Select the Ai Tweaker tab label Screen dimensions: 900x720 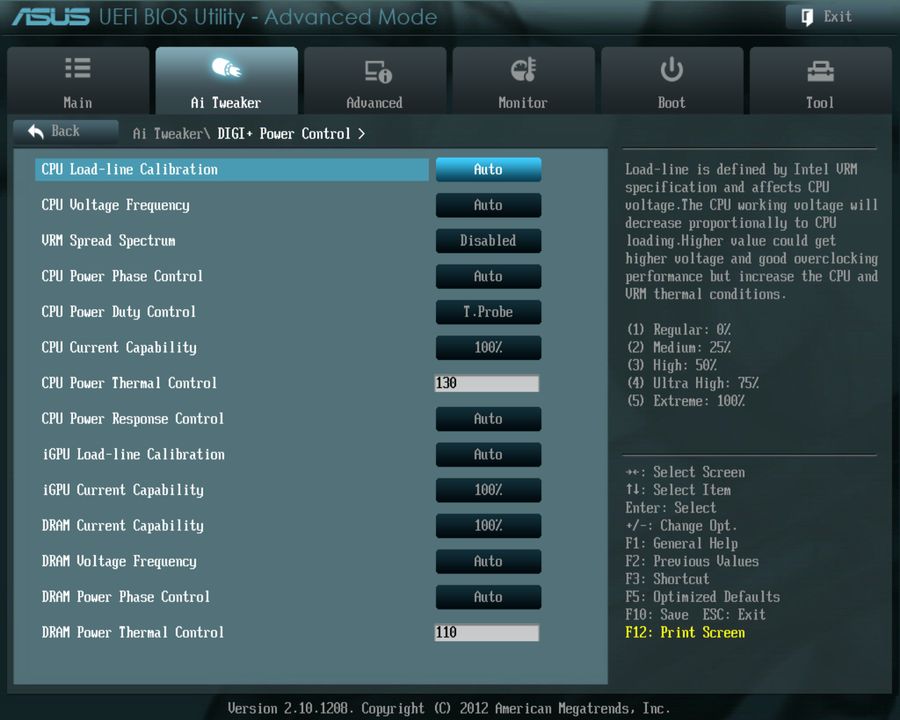pos(226,103)
